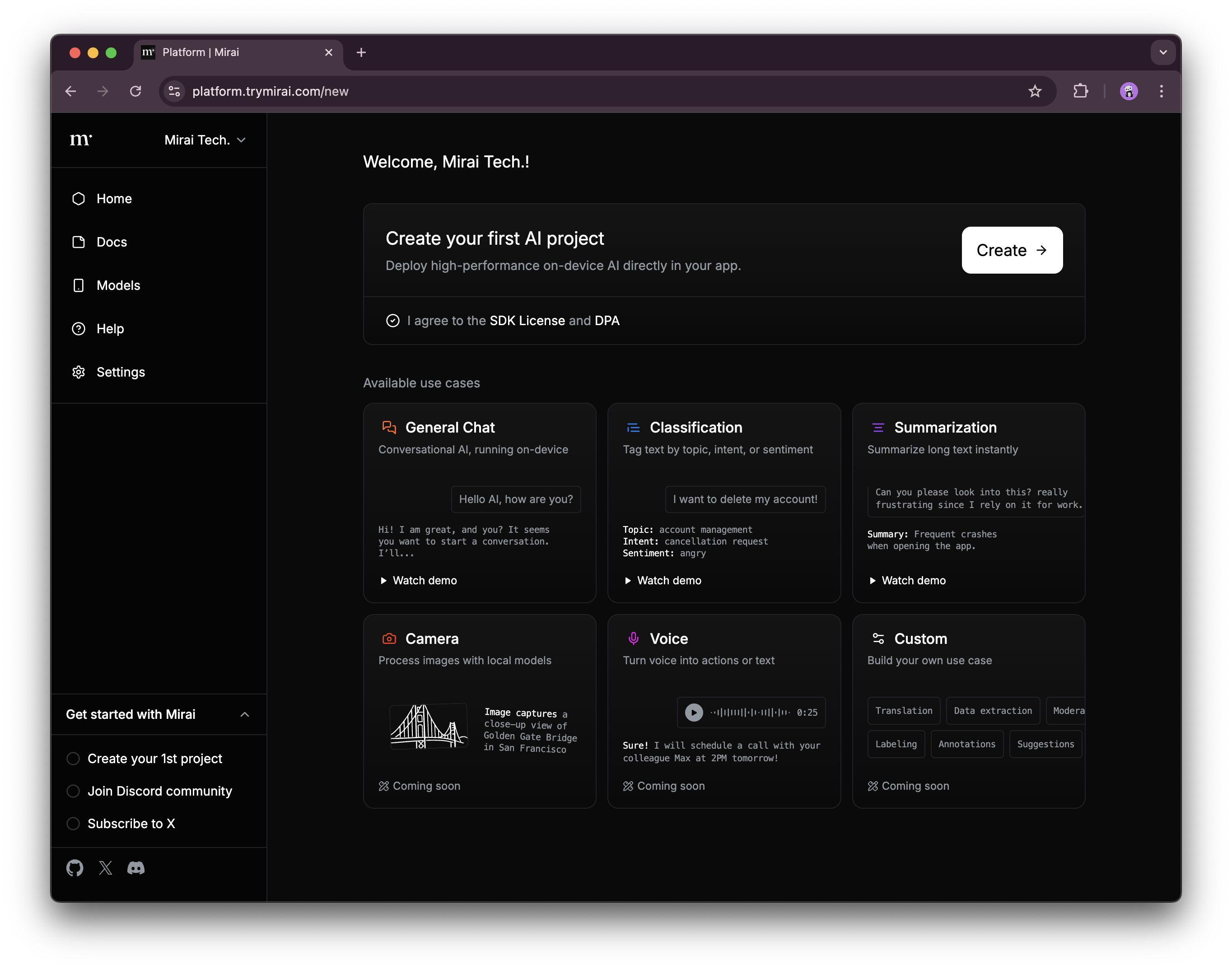Image resolution: width=1232 pixels, height=969 pixels.
Task: Open the browser extensions puzzle icon
Action: (x=1080, y=91)
